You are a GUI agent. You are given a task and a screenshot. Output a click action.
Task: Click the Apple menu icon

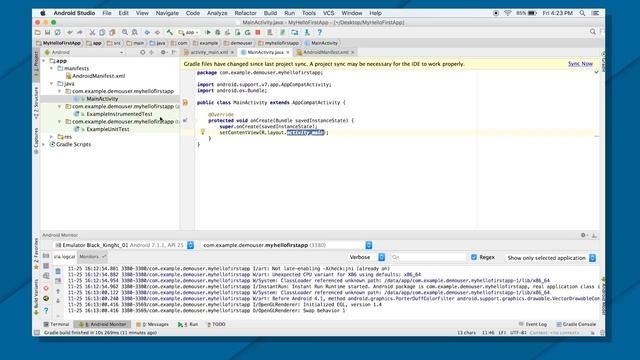[x=43, y=13]
